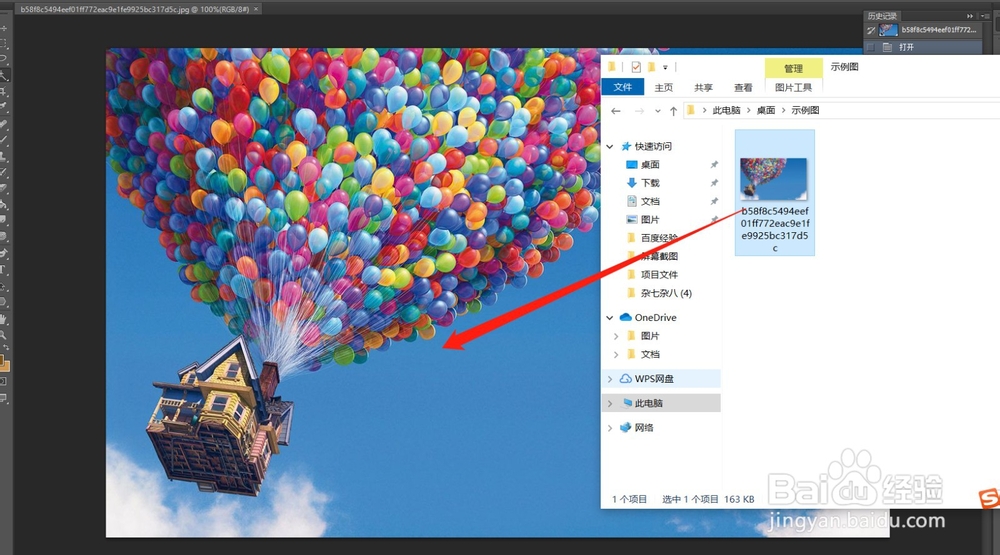Select the Zoom tool in Photoshop toolbar

[x=3, y=335]
